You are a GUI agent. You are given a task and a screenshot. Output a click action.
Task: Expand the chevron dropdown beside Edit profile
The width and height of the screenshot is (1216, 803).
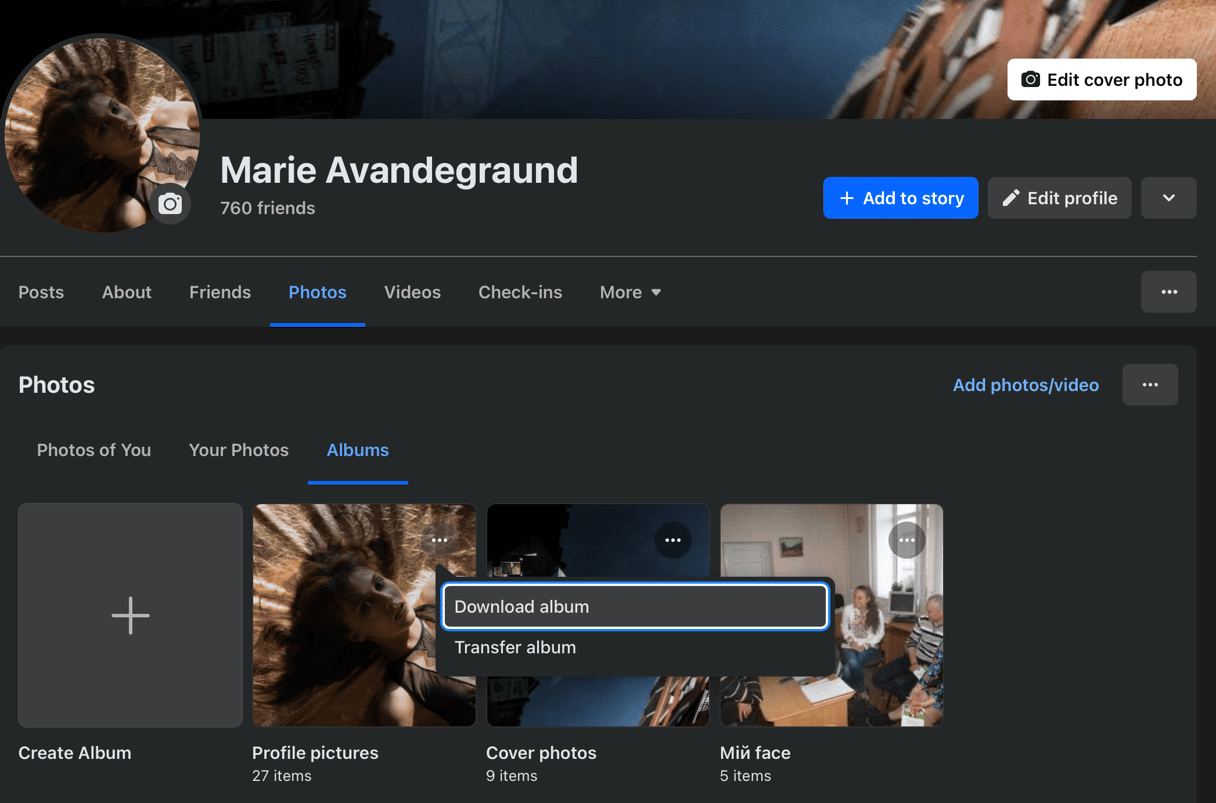(1168, 198)
